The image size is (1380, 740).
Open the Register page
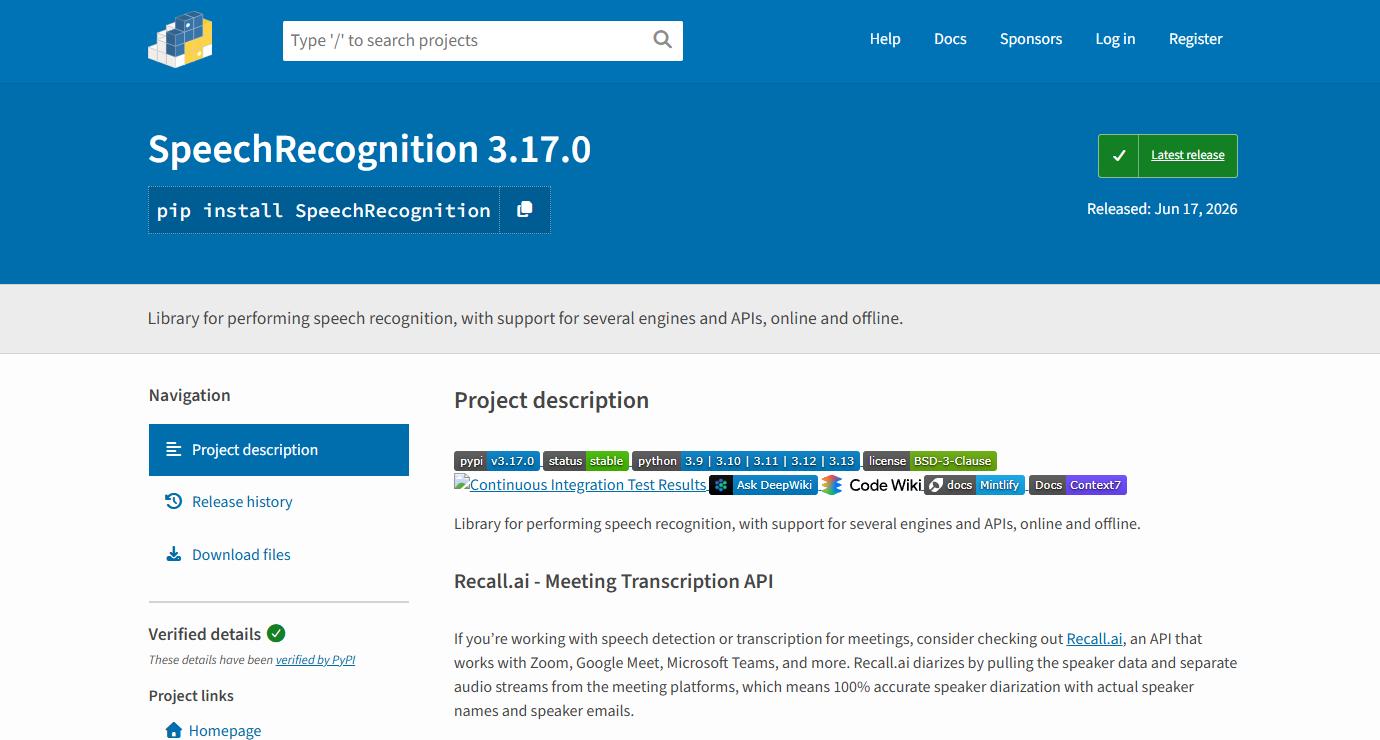(1196, 39)
